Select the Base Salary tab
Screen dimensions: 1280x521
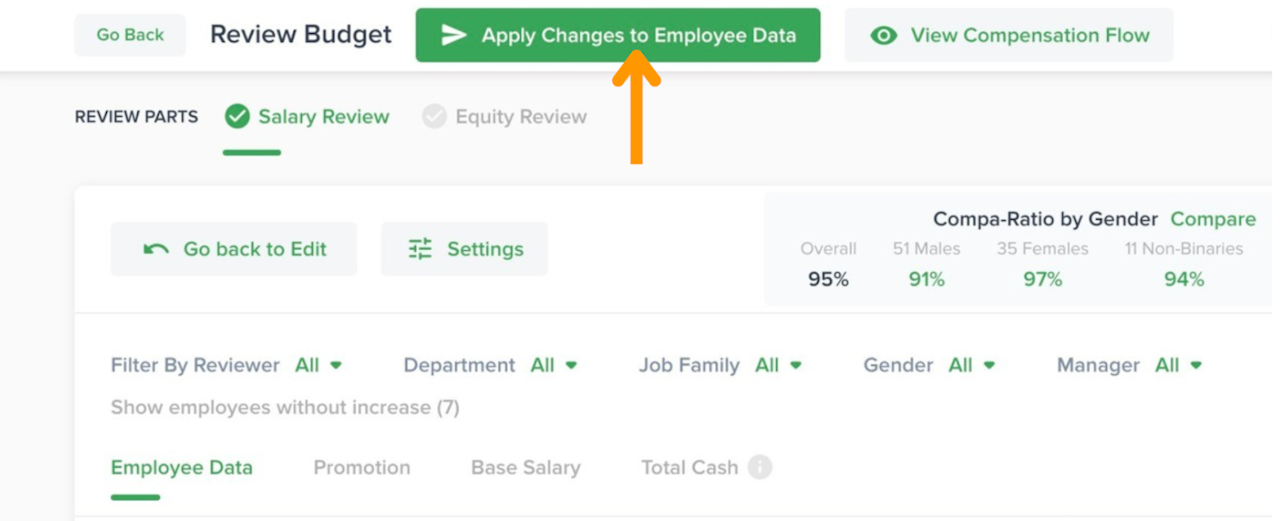click(525, 467)
